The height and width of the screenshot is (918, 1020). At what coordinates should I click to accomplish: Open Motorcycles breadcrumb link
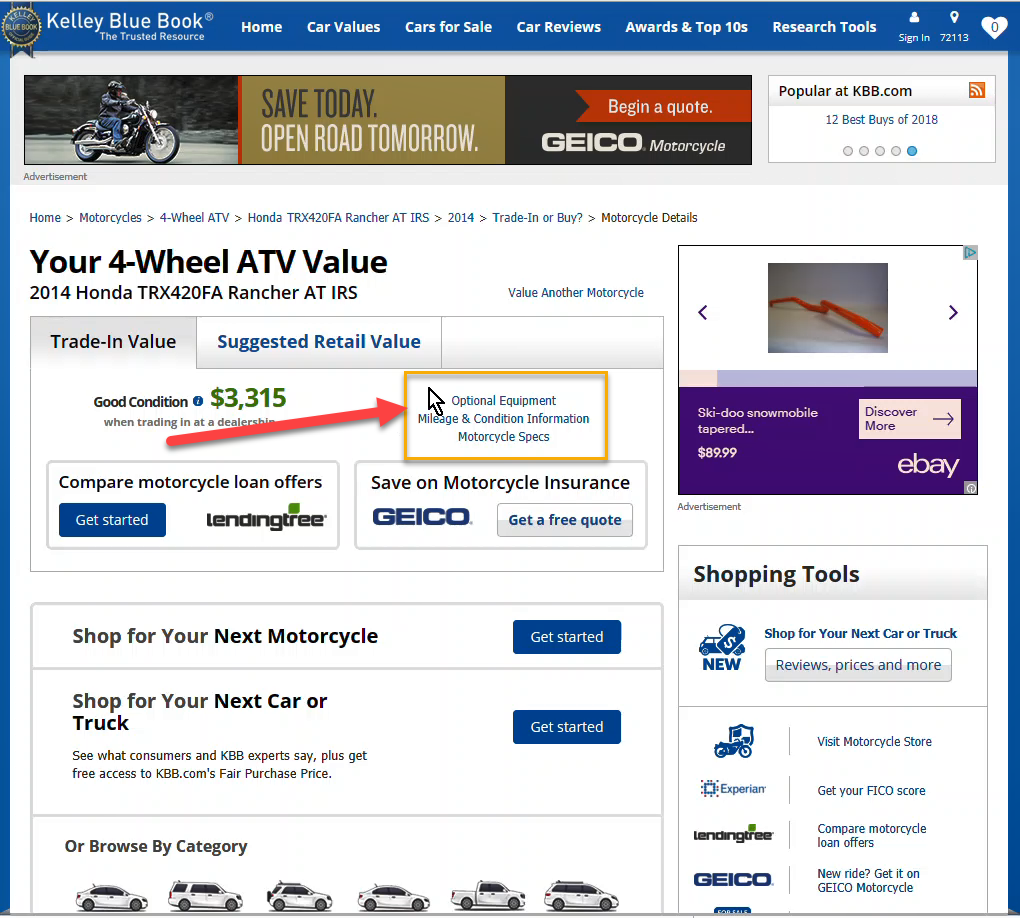click(x=110, y=218)
